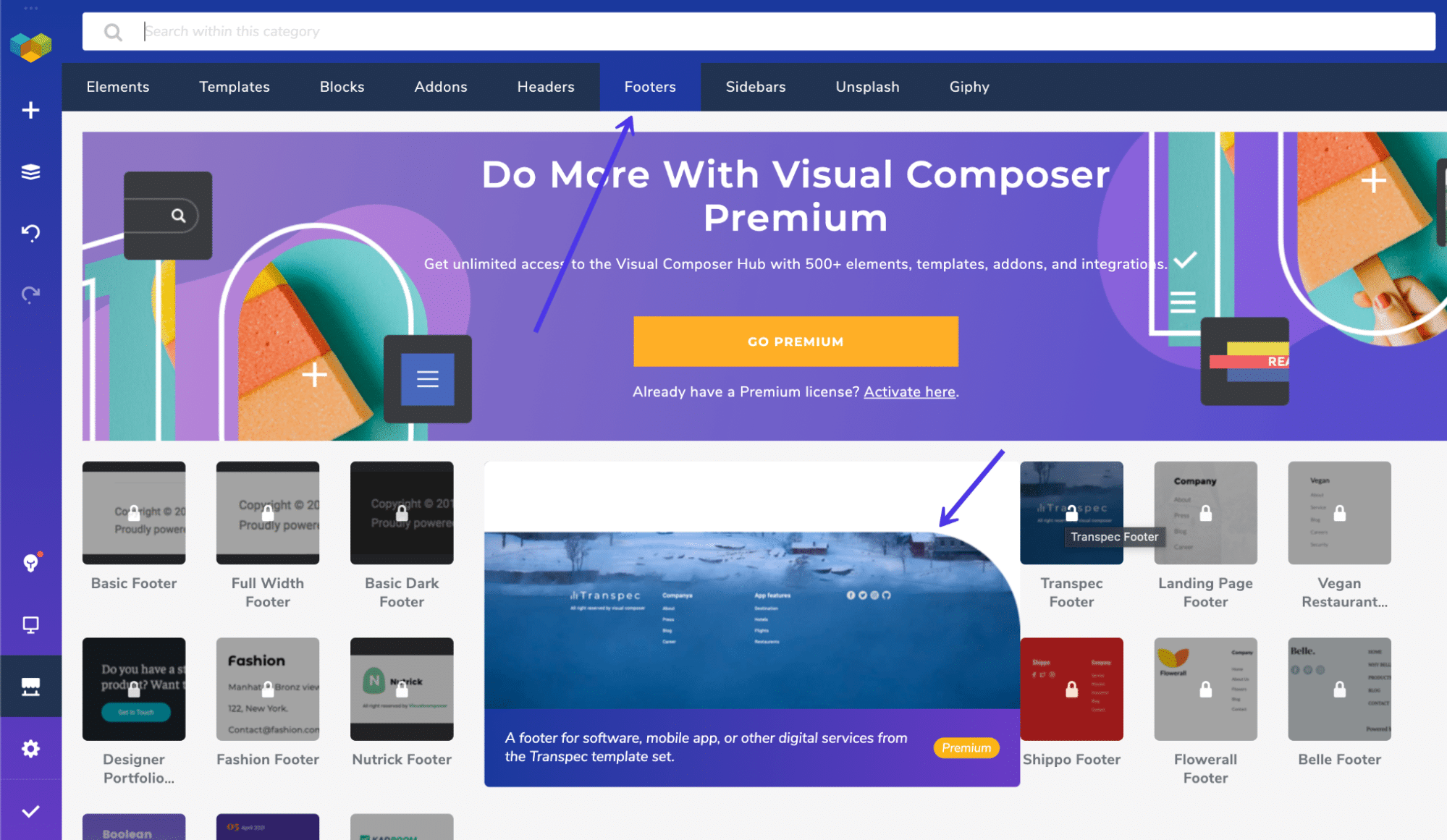Click the lock icon on Basic Dark Footer
The height and width of the screenshot is (840, 1447).
tap(402, 513)
